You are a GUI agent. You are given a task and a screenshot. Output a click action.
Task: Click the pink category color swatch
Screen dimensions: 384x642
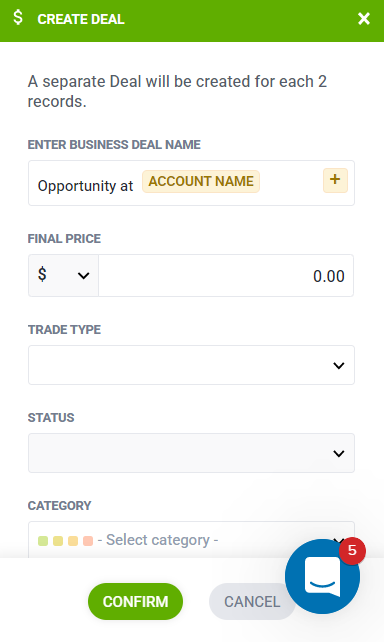[x=88, y=541]
